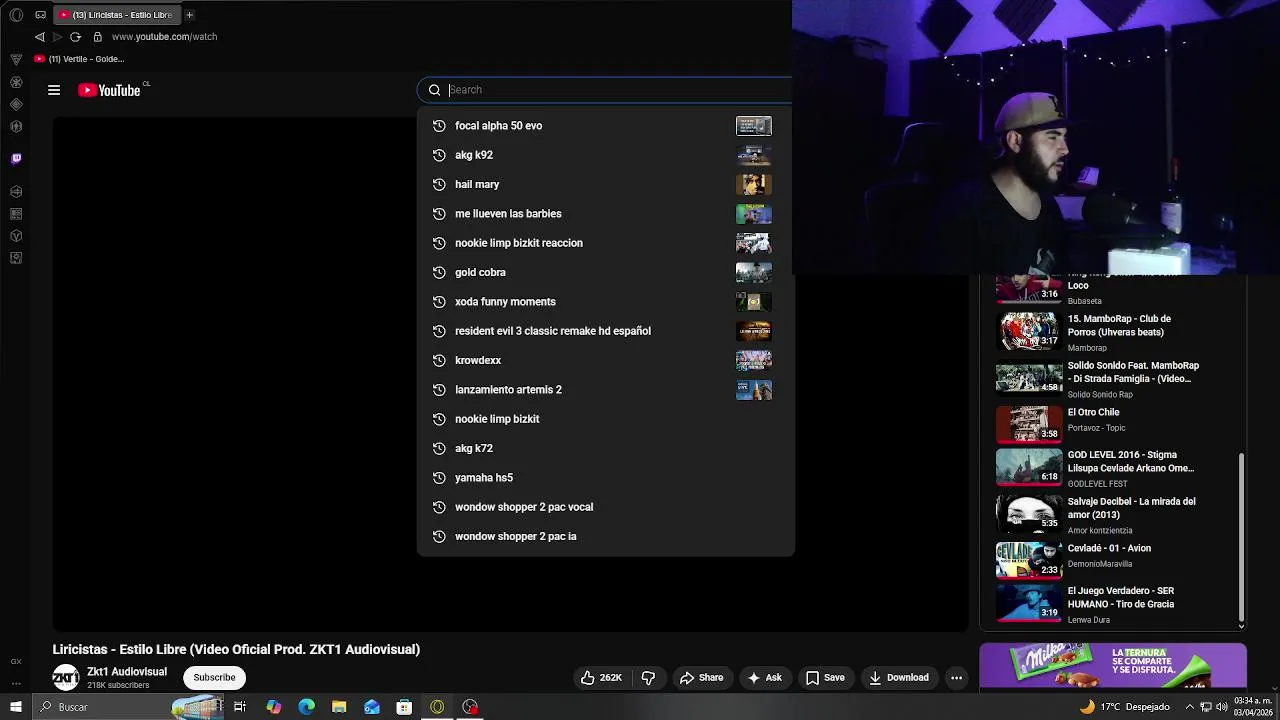Subscribe to Zkt1 Audiovisual channel
Image resolution: width=1280 pixels, height=720 pixels.
[x=214, y=678]
